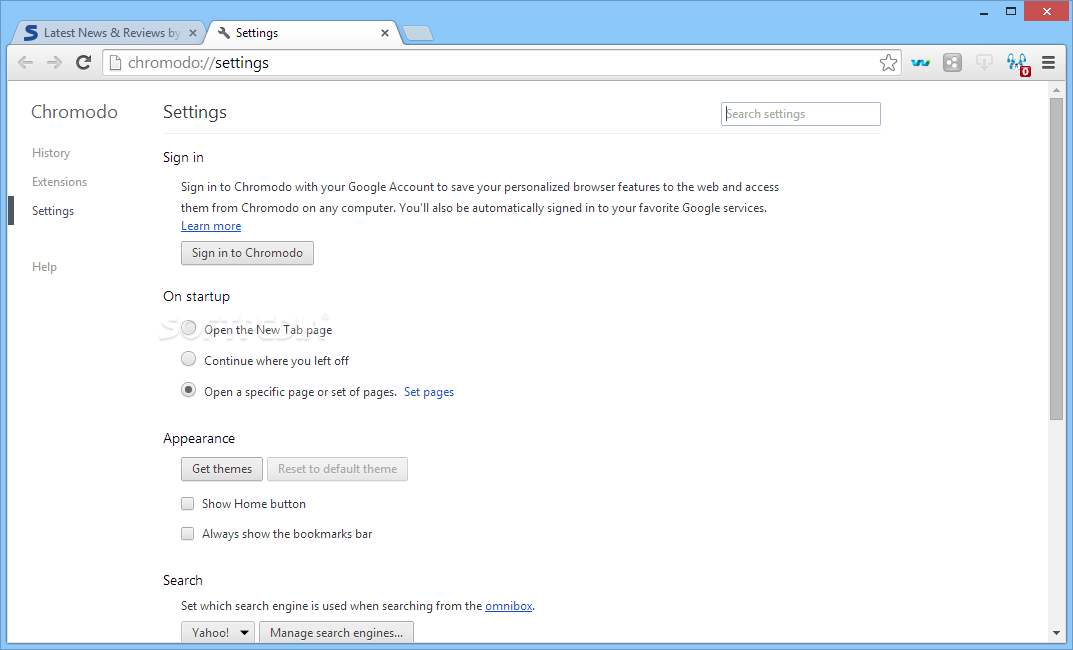
Task: Open Extensions in the sidebar
Action: coord(60,181)
